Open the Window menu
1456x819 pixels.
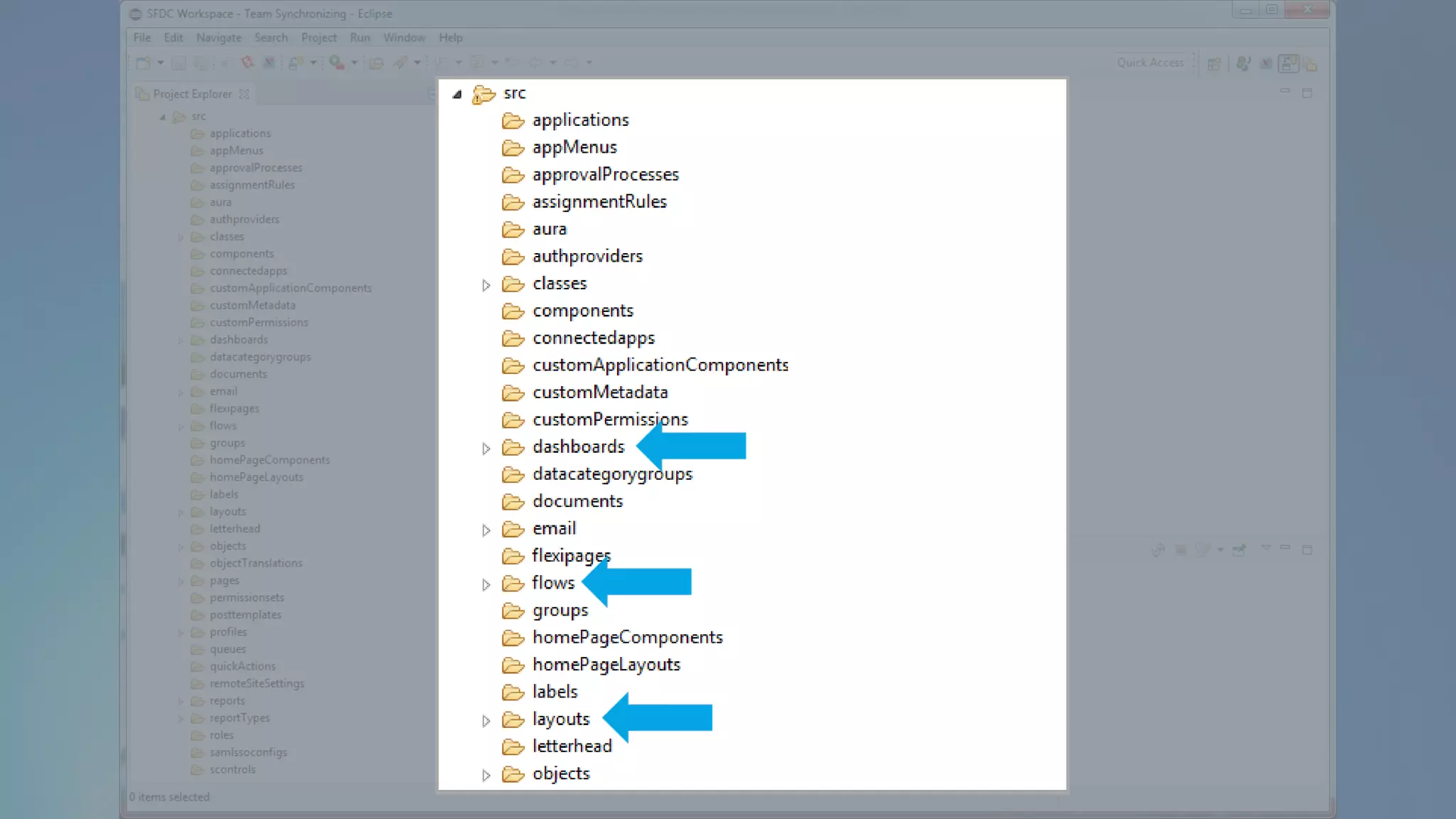pos(404,38)
